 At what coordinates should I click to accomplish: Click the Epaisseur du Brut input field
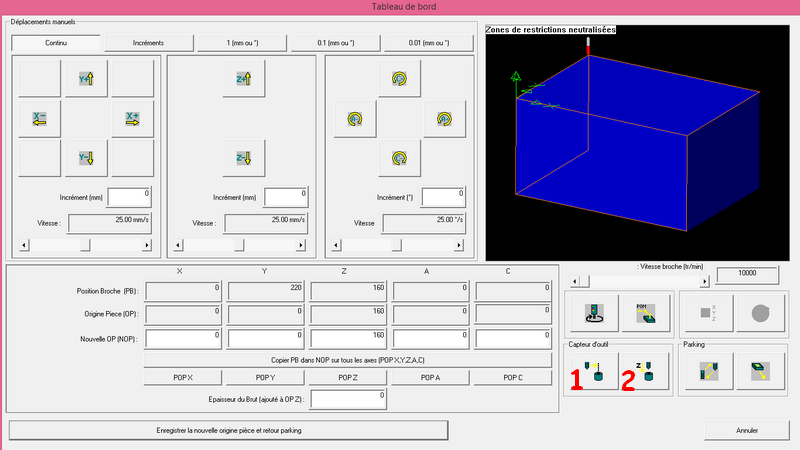click(348, 399)
